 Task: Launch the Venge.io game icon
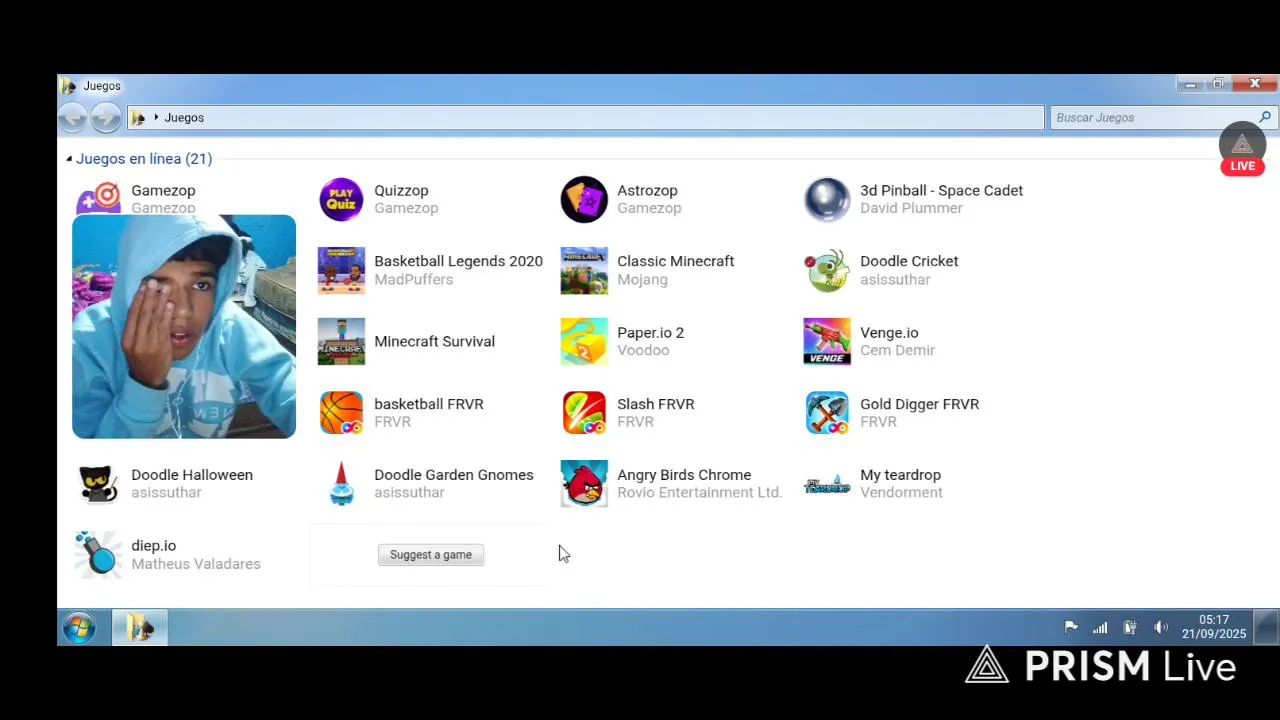(827, 341)
